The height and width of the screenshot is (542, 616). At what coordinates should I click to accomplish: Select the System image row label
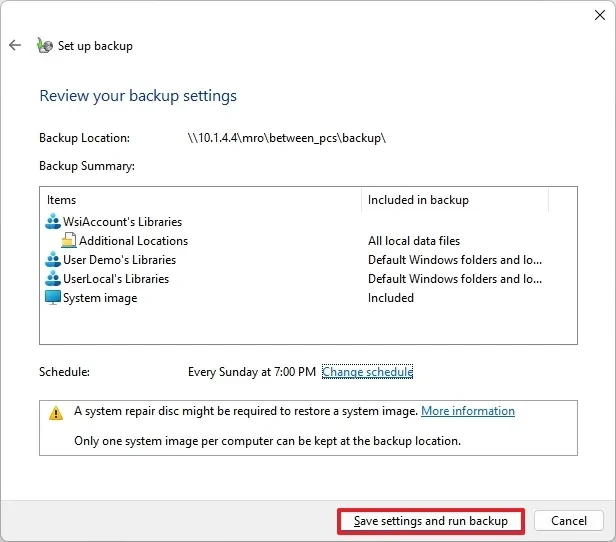pyautogui.click(x=100, y=298)
